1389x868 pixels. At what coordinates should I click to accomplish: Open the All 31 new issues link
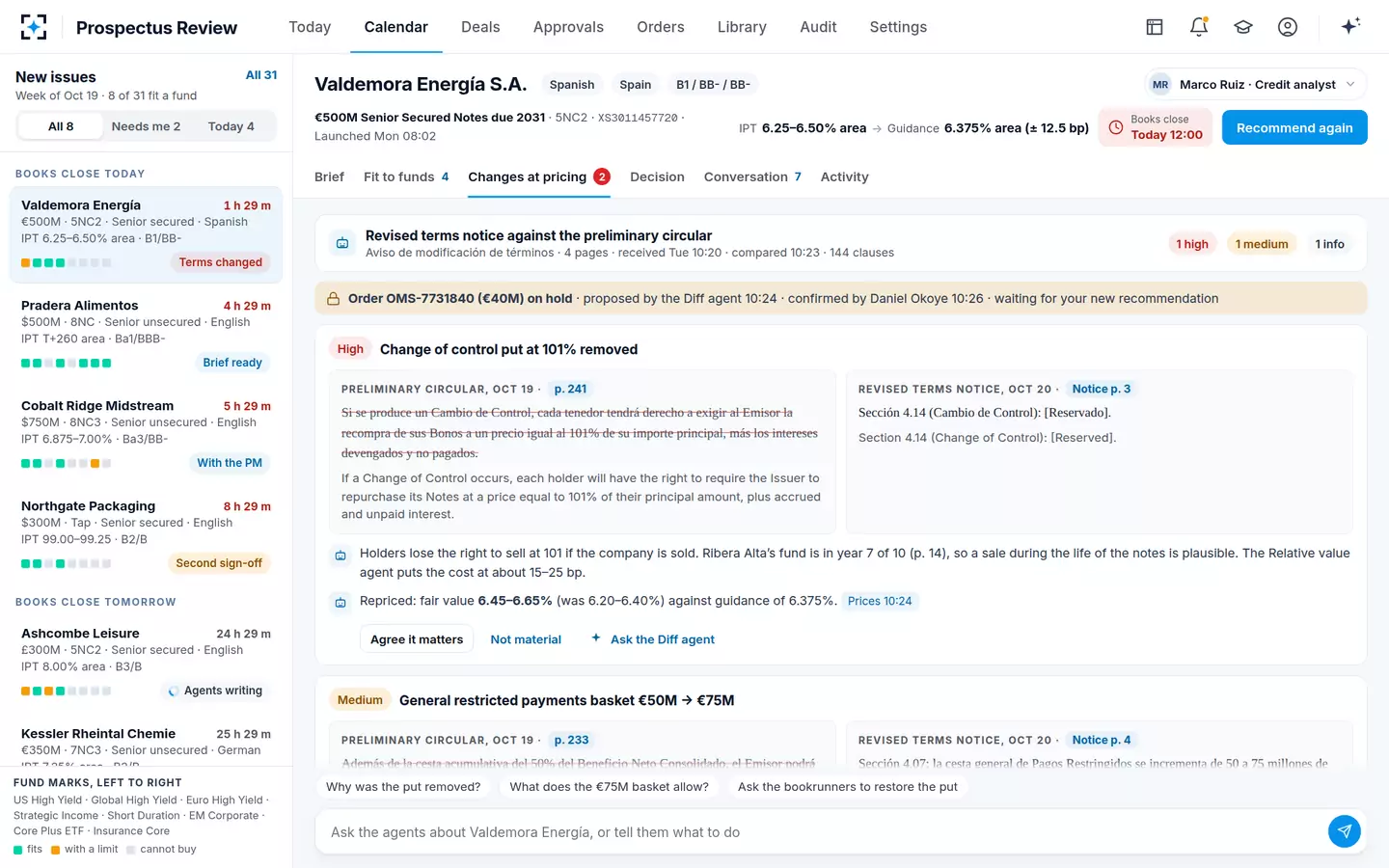[x=261, y=75]
